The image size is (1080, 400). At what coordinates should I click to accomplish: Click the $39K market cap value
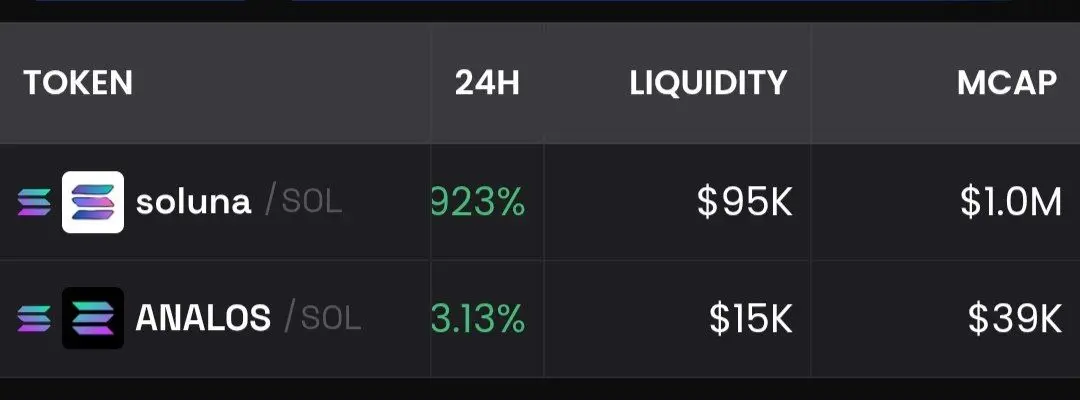[x=1015, y=319]
